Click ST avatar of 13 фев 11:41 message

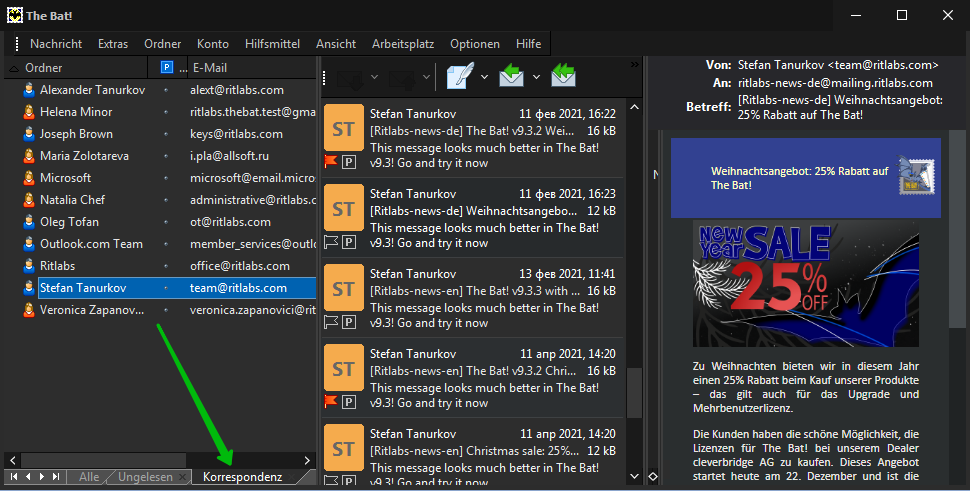pos(343,289)
